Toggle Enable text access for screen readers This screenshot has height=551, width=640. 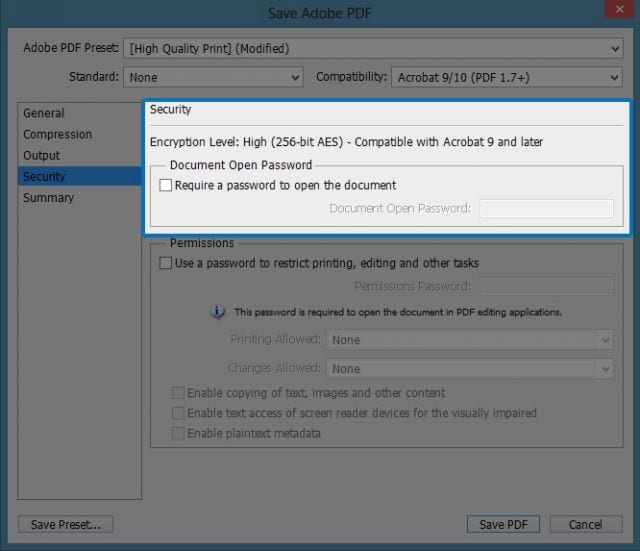179,413
